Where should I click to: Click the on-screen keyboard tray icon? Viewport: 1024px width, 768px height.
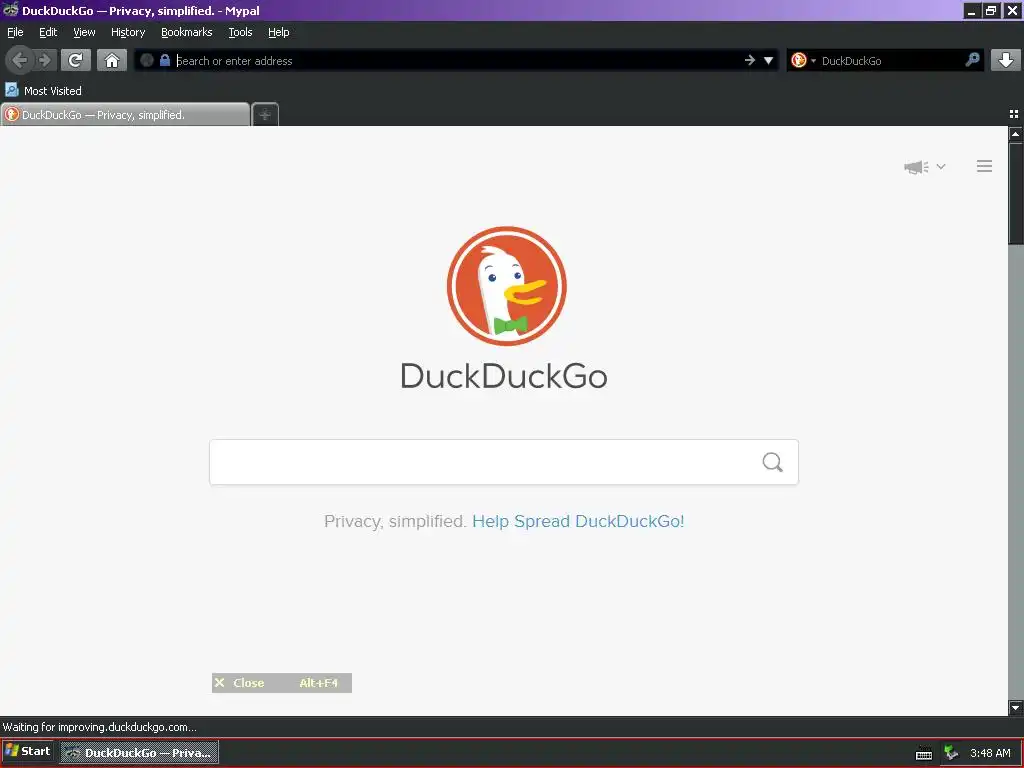click(923, 753)
